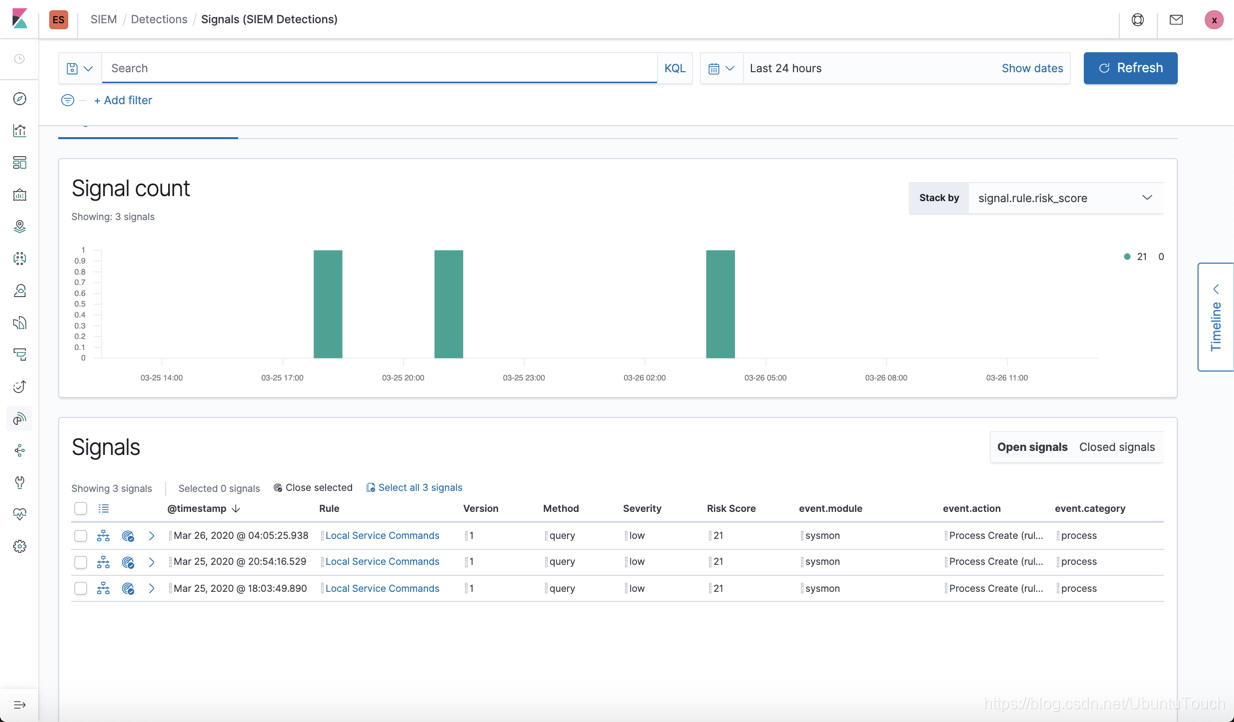Click the Severity column header
The width and height of the screenshot is (1234, 722).
click(x=642, y=509)
